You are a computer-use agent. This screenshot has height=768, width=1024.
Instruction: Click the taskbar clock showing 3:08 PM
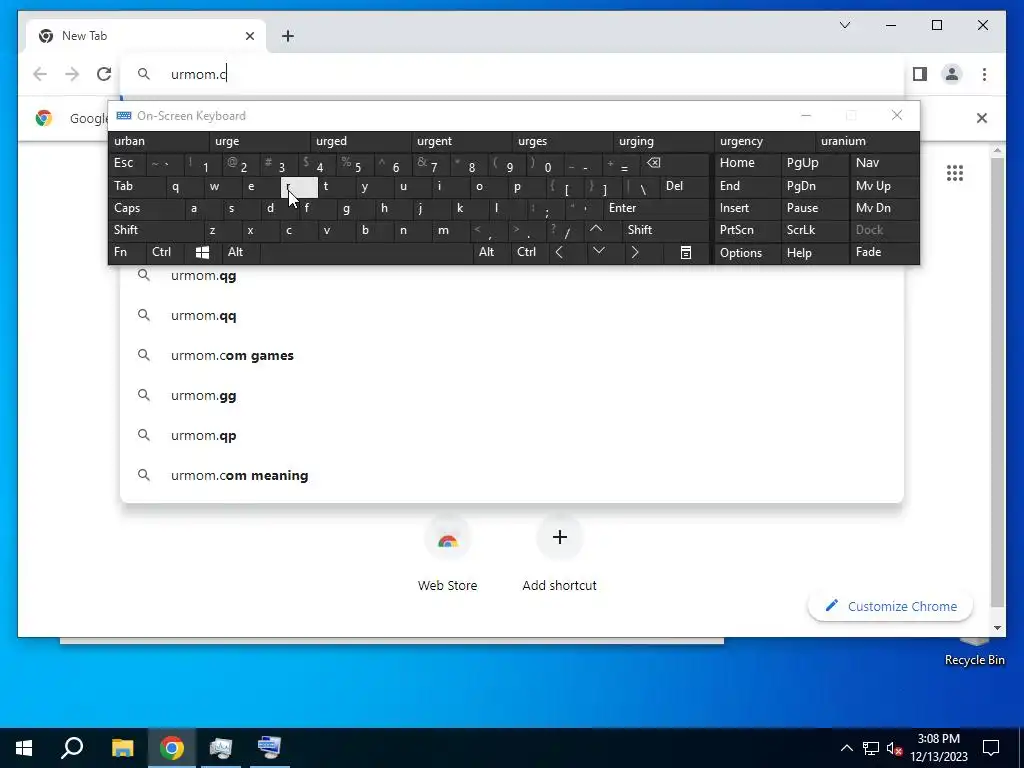[x=938, y=748]
